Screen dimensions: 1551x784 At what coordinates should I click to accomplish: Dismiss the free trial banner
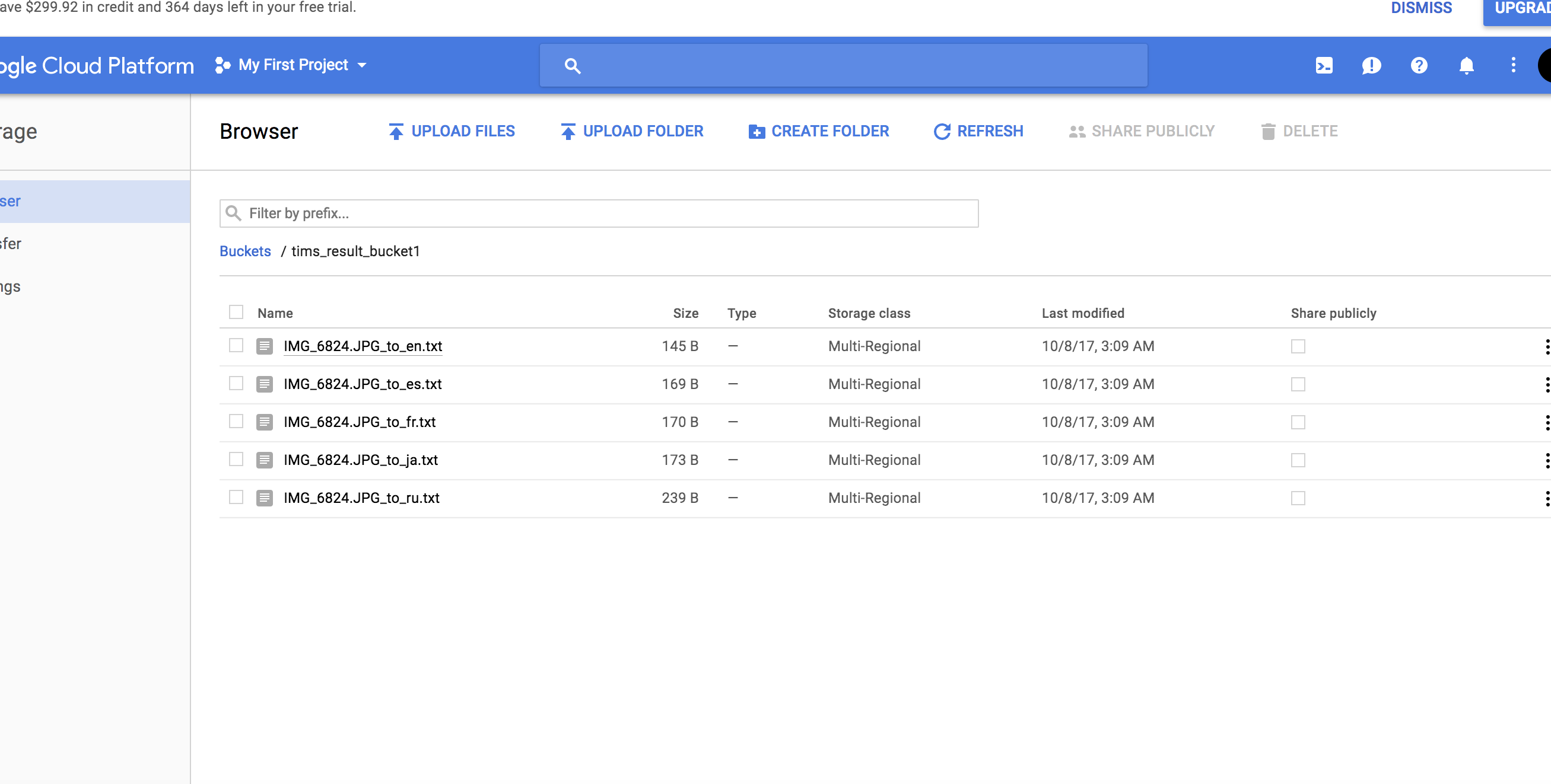click(1421, 8)
